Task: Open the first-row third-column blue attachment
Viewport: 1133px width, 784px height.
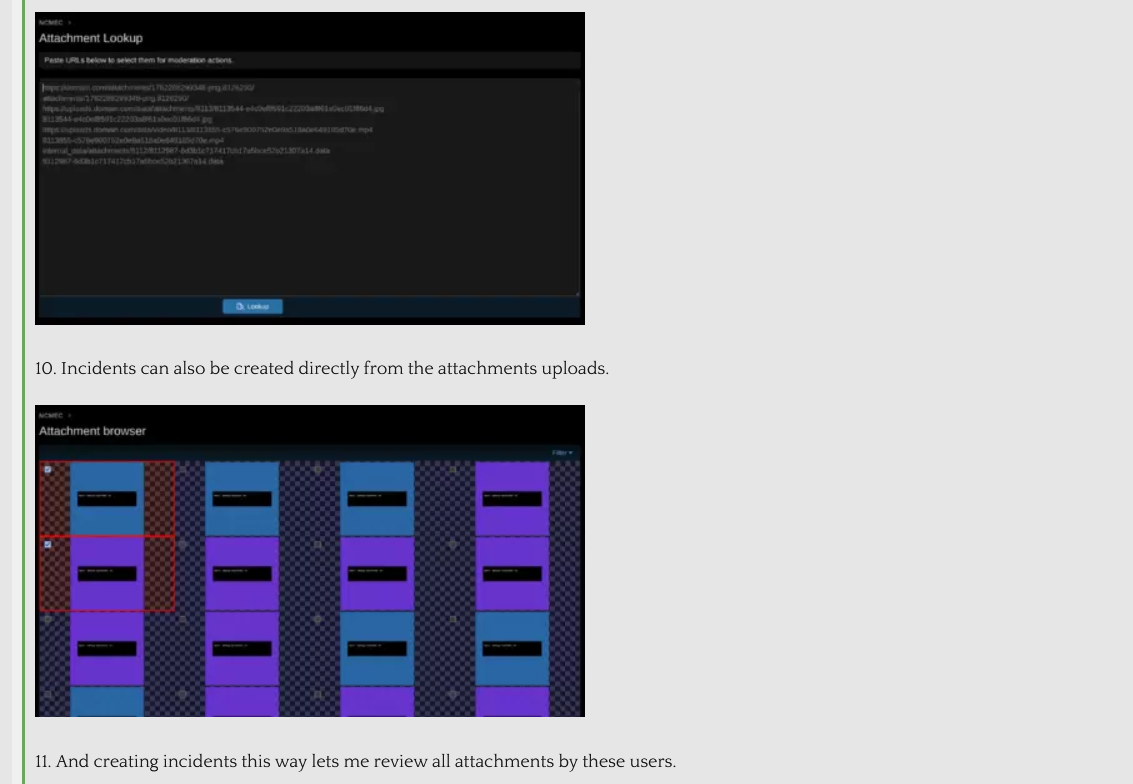Action: [377, 498]
